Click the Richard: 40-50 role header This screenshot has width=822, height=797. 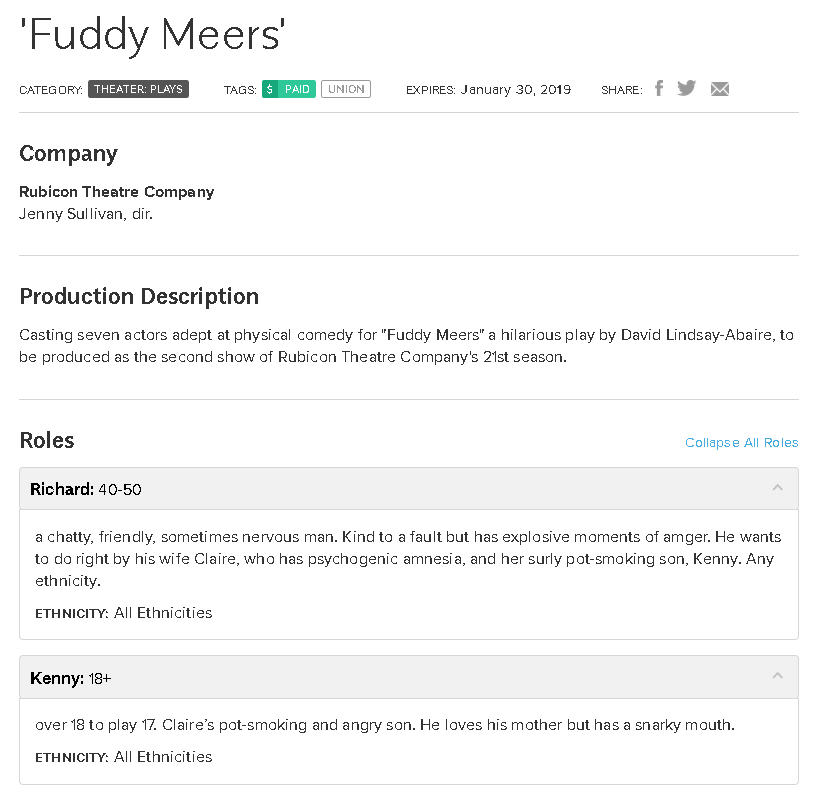pos(86,489)
